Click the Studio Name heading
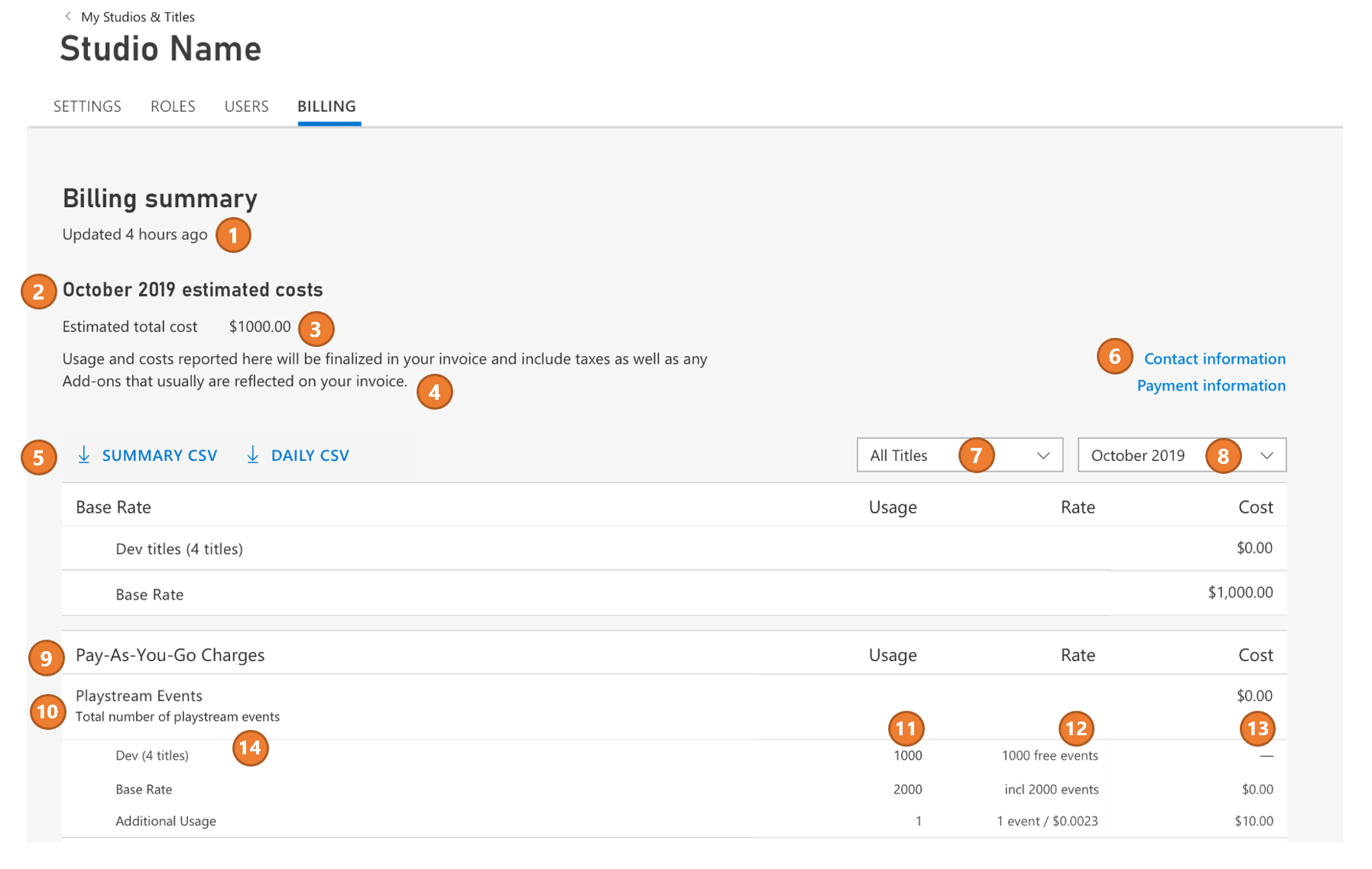The image size is (1372, 869). pos(161,48)
